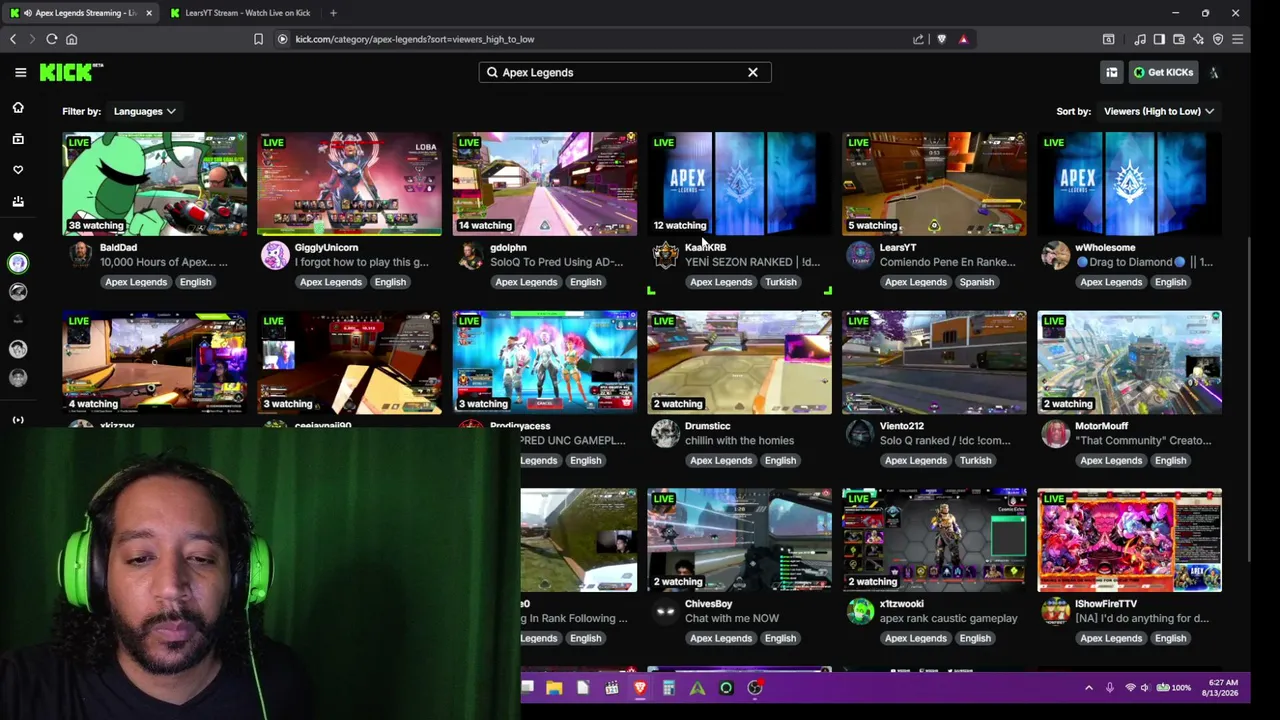Reload the current page
This screenshot has height=720, width=1280.
coord(52,39)
